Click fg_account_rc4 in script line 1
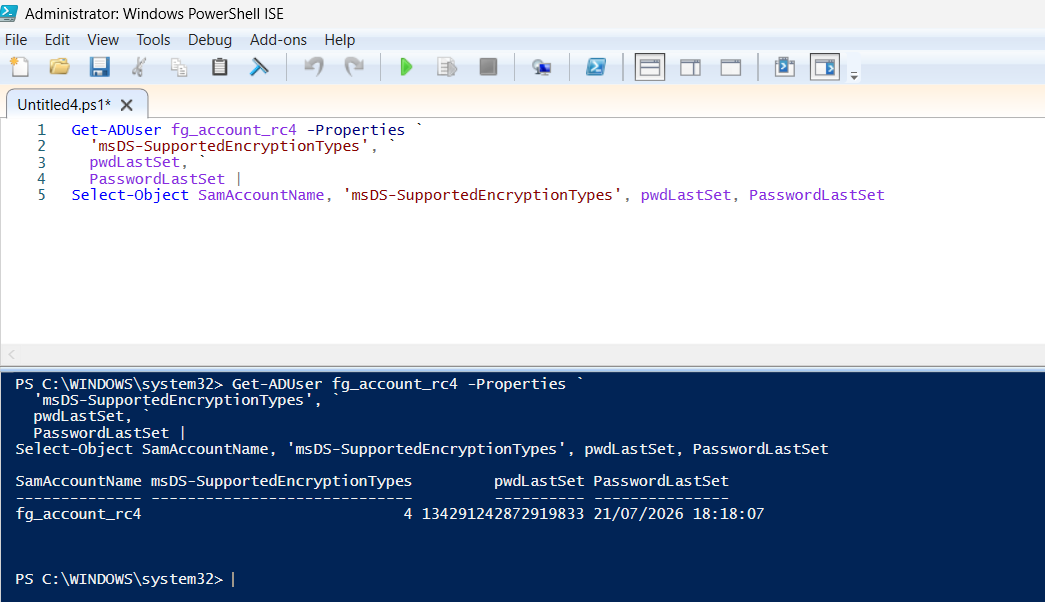1045x602 pixels. pos(234,130)
